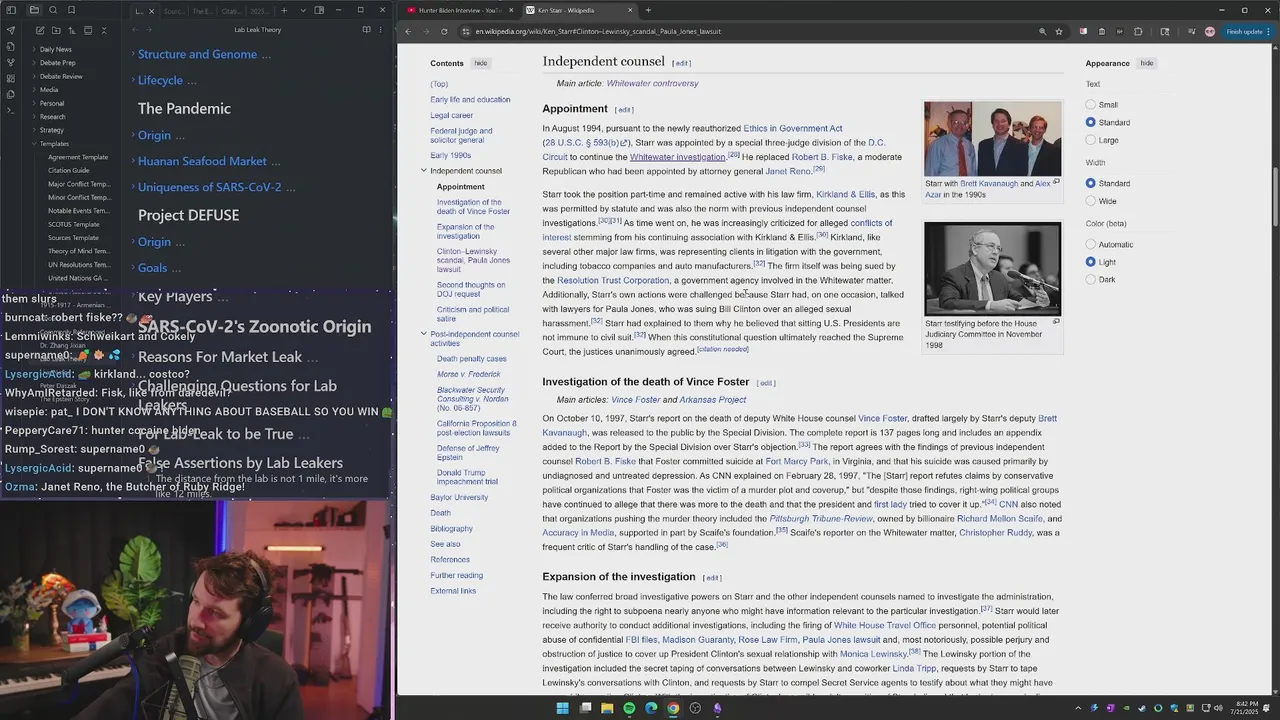Toggle reading view book icon in Obsidian
Screen dimensions: 1280x720
coord(366,30)
